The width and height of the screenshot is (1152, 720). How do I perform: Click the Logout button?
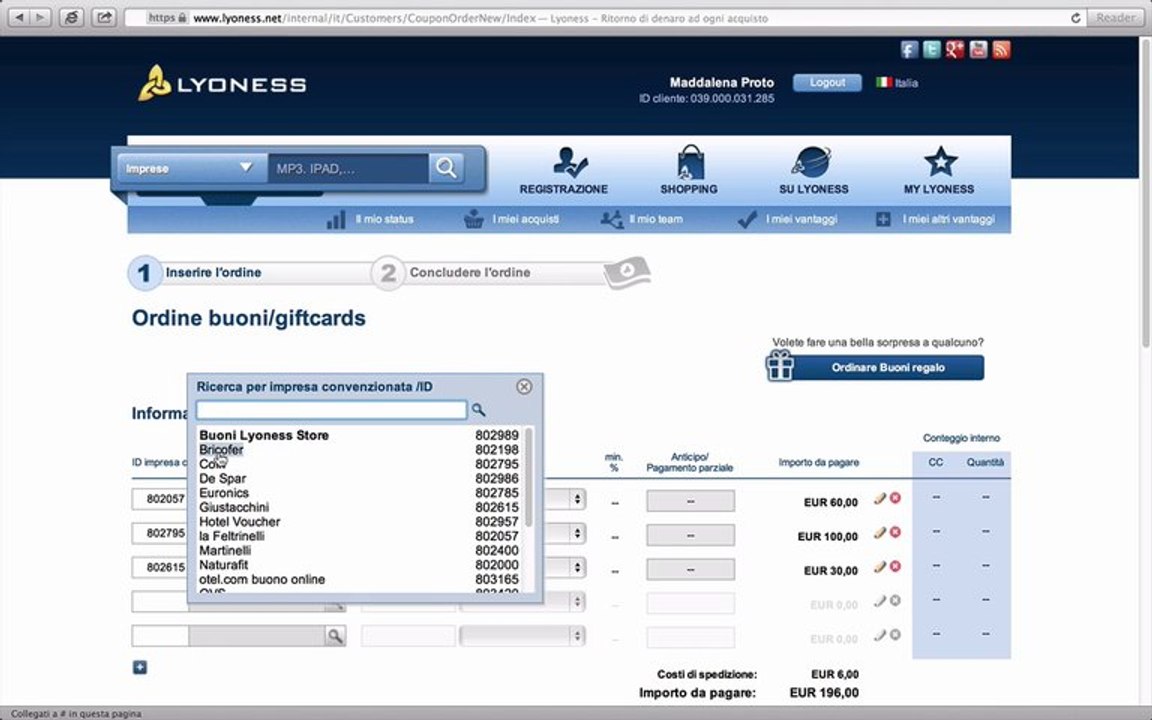point(827,82)
